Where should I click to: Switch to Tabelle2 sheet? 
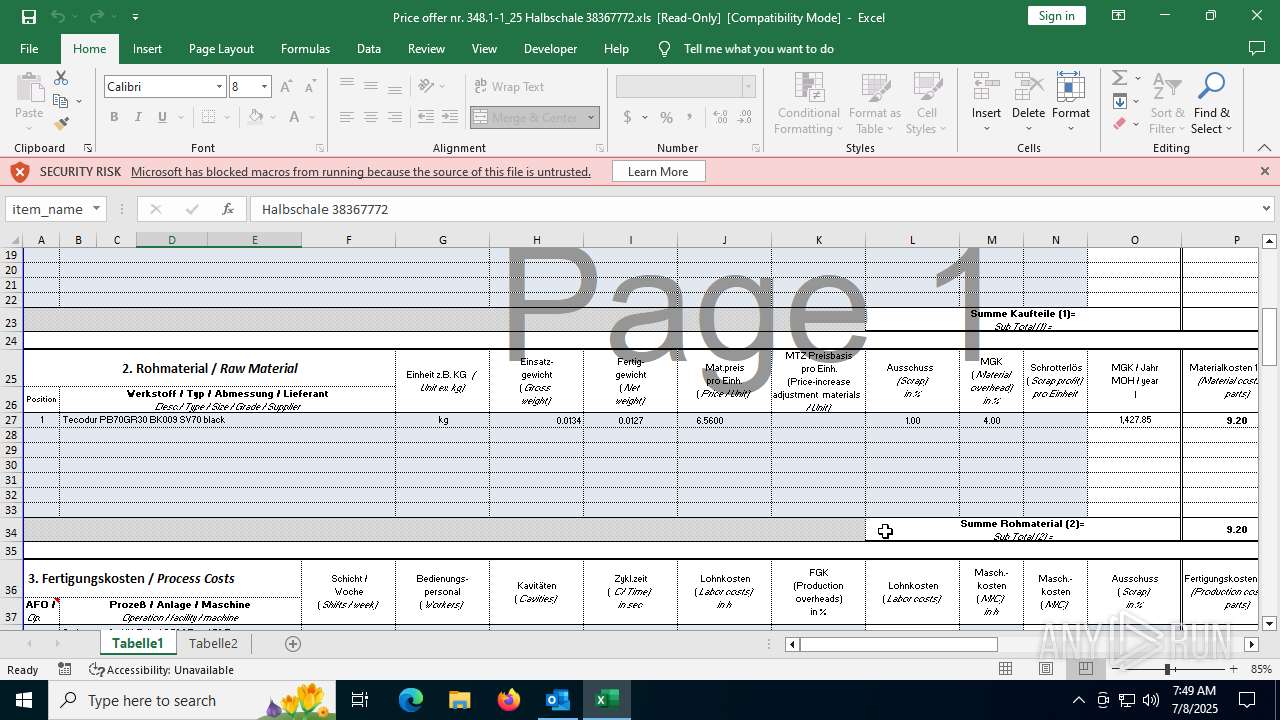coord(213,644)
